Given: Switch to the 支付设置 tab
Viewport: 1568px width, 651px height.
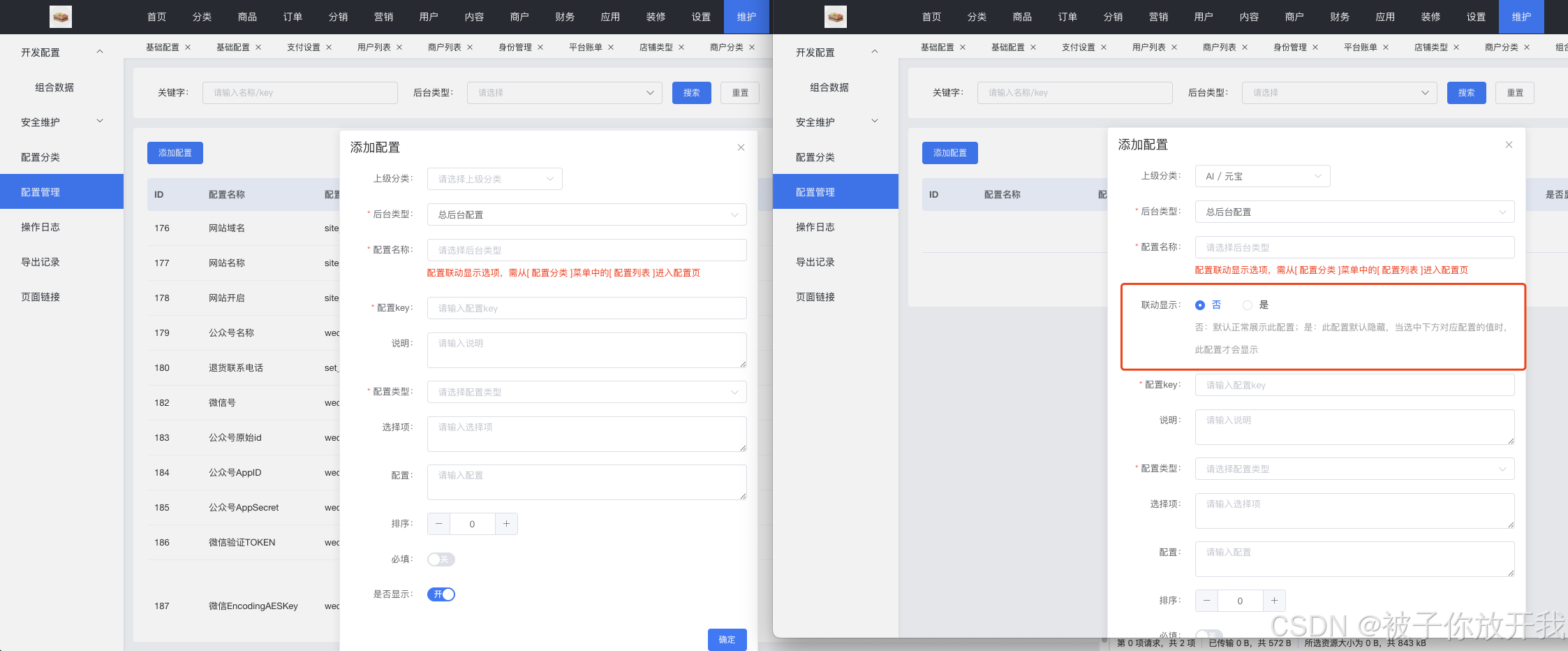Looking at the screenshot, I should tap(304, 47).
